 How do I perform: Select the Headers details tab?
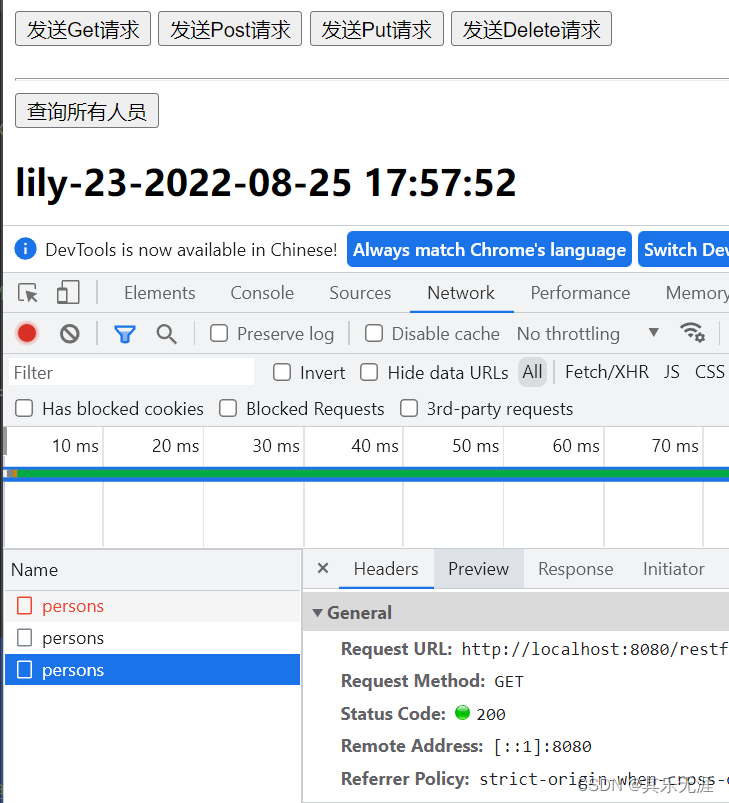coord(386,569)
